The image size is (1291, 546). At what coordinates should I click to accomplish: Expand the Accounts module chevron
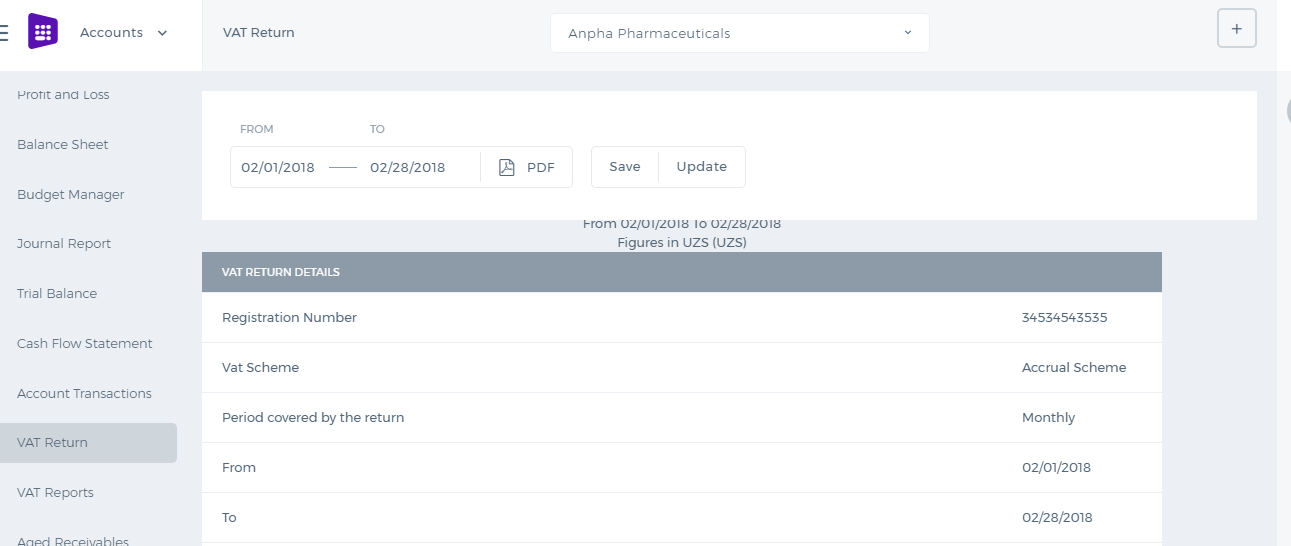coord(162,33)
